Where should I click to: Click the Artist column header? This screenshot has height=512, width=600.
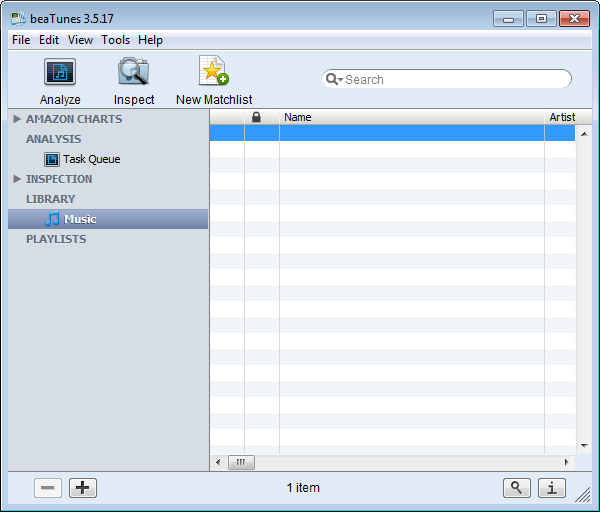tap(561, 117)
